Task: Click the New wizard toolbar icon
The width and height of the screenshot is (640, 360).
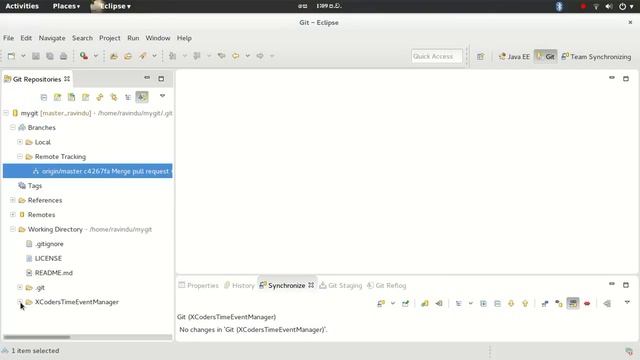Action: click(11, 56)
